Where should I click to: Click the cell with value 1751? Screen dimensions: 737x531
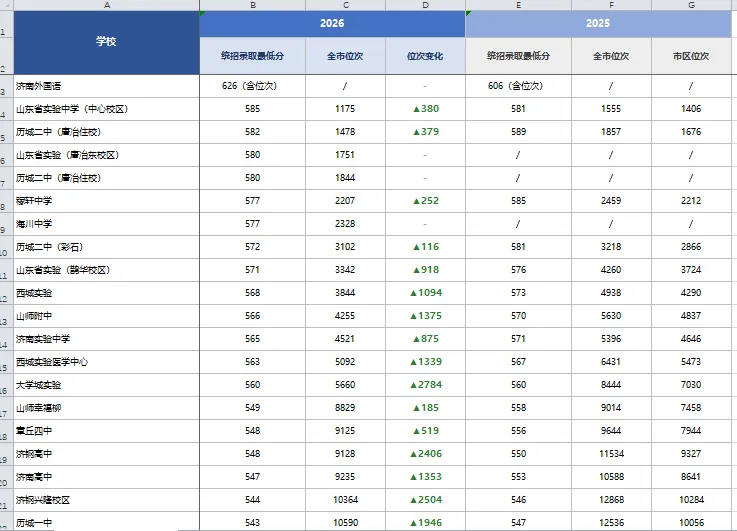coord(345,155)
